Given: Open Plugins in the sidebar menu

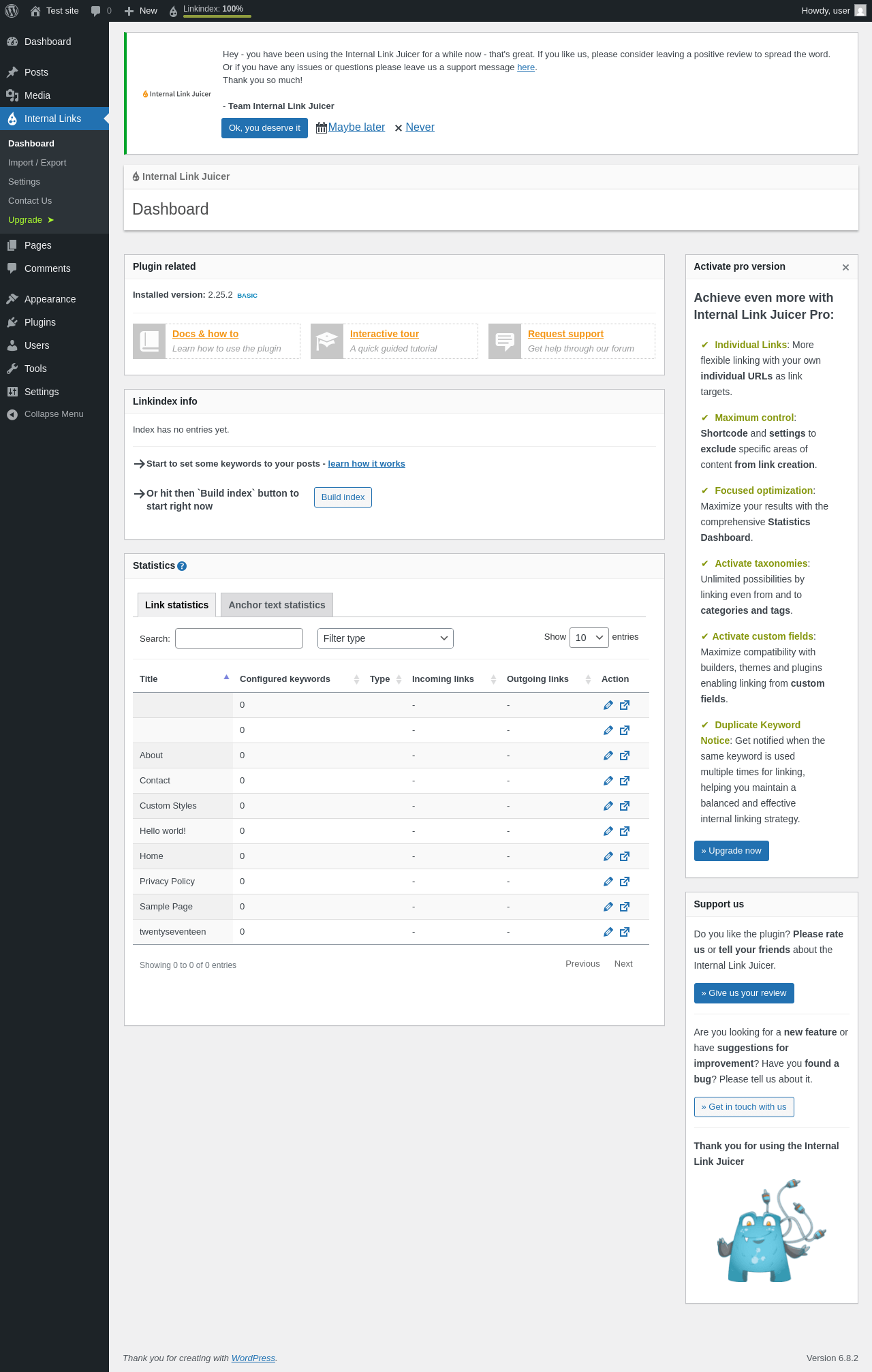Looking at the screenshot, I should pyautogui.click(x=54, y=322).
